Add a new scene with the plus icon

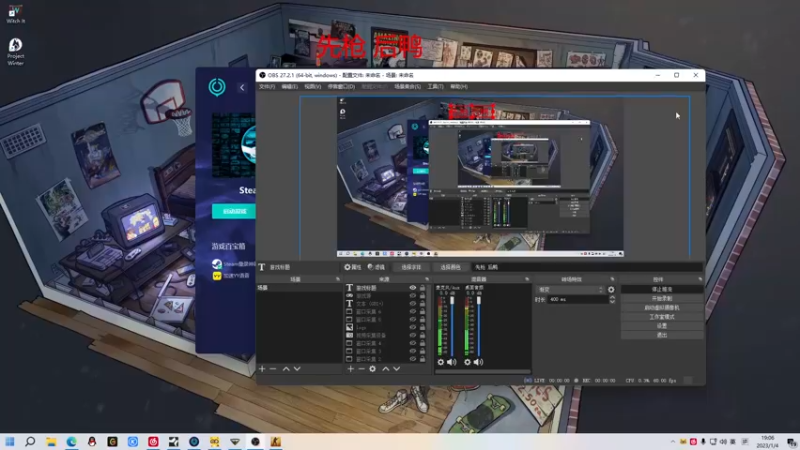point(262,368)
